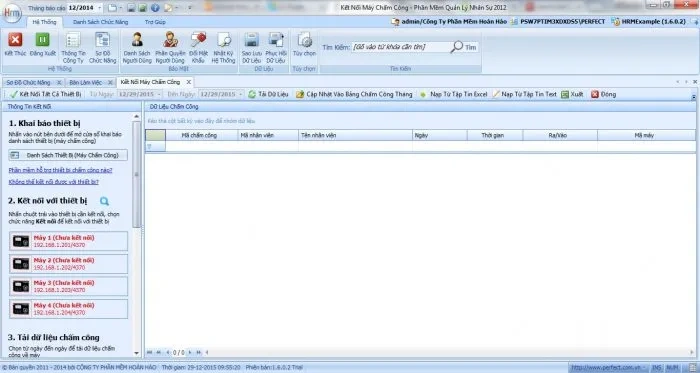Expand the new document icon's dropdown arrow
Screen dimensions: 700x373
click(x=120, y=8)
